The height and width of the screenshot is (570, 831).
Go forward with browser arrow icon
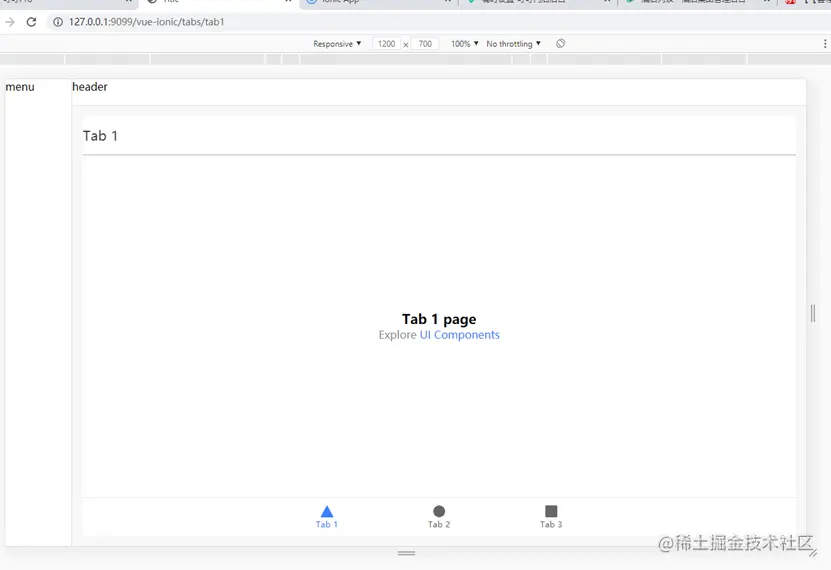(x=10, y=22)
